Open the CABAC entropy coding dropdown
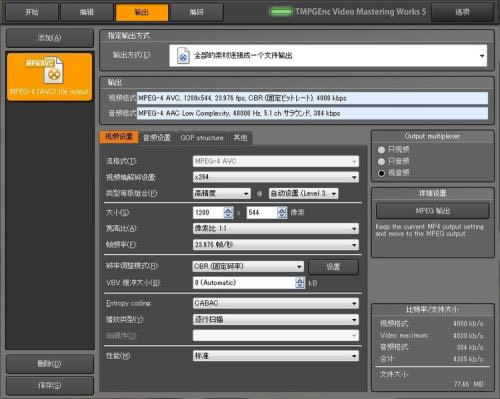 point(276,303)
